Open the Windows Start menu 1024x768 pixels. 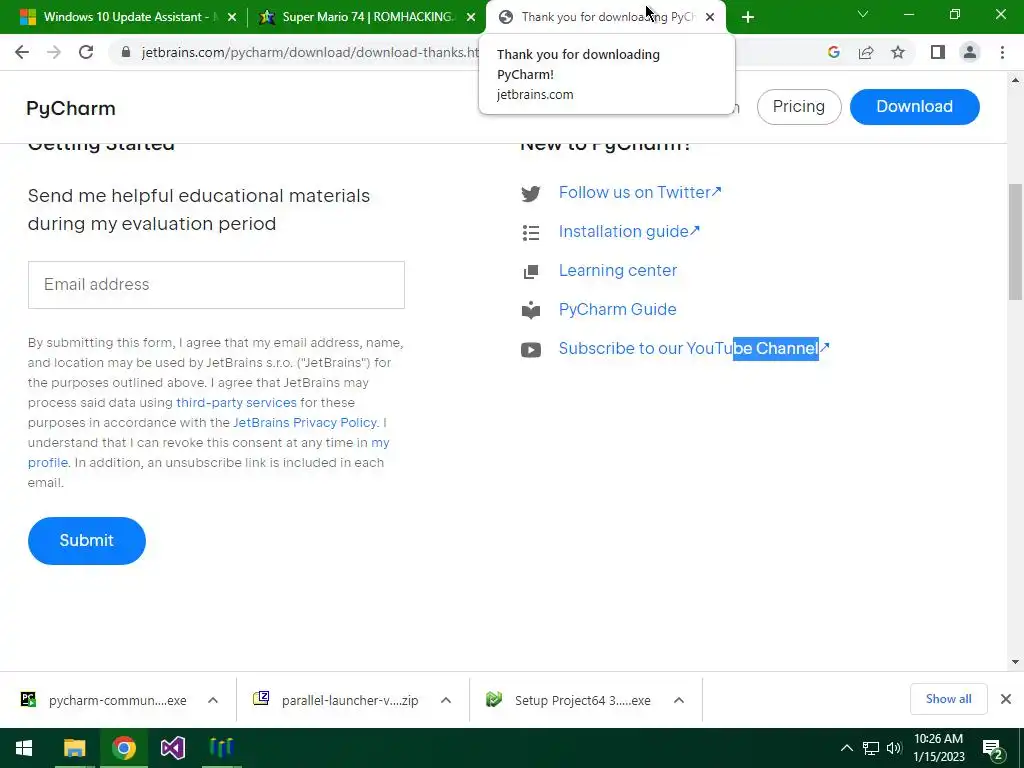click(x=24, y=748)
